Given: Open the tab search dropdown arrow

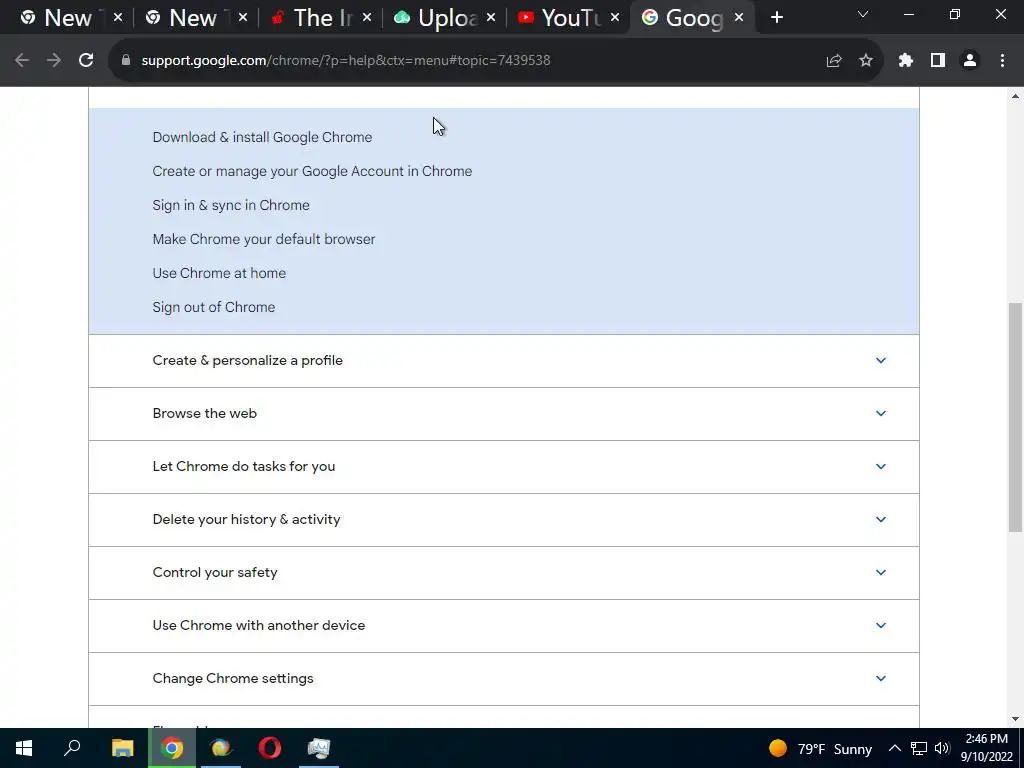Looking at the screenshot, I should (x=863, y=14).
